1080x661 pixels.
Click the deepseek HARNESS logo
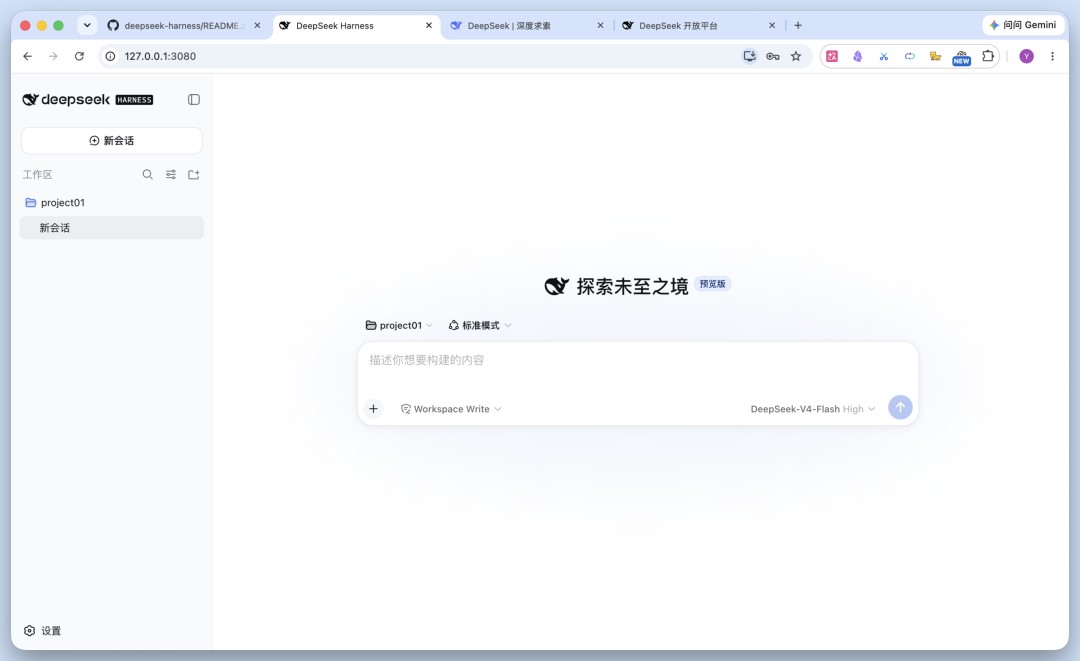87,100
